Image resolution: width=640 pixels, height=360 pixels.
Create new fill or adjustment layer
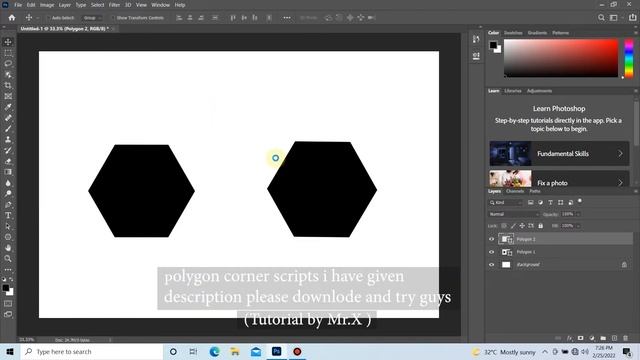coord(592,338)
